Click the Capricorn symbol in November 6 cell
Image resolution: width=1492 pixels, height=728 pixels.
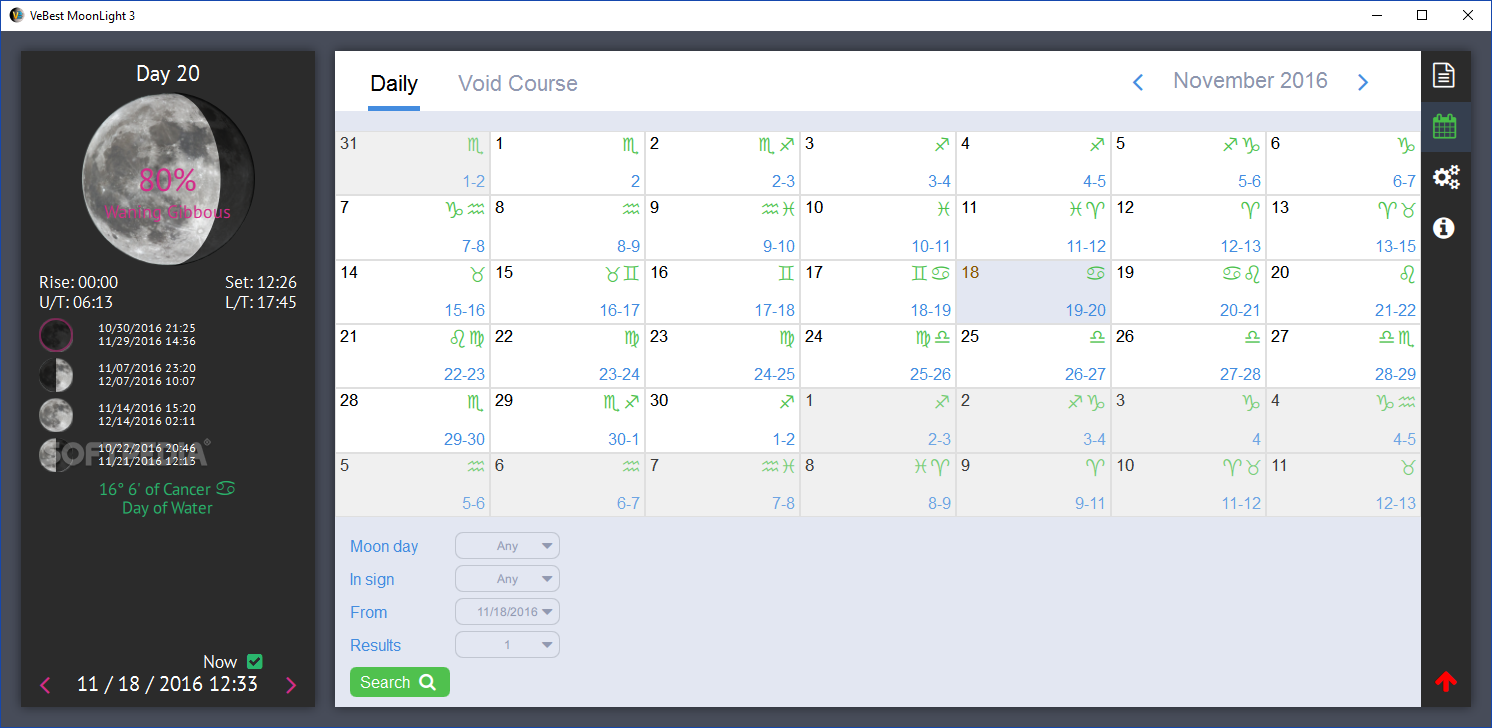click(x=1407, y=145)
